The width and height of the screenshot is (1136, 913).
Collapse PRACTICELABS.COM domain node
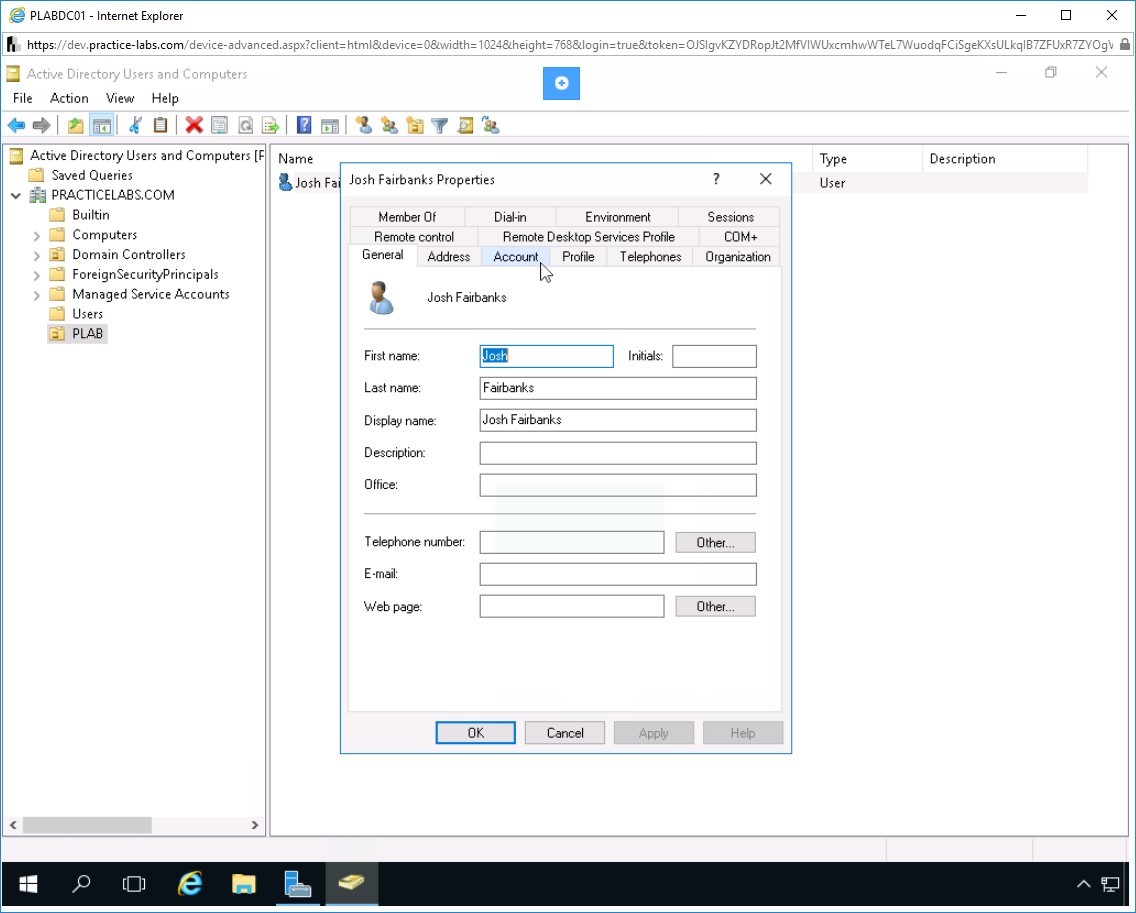(16, 196)
